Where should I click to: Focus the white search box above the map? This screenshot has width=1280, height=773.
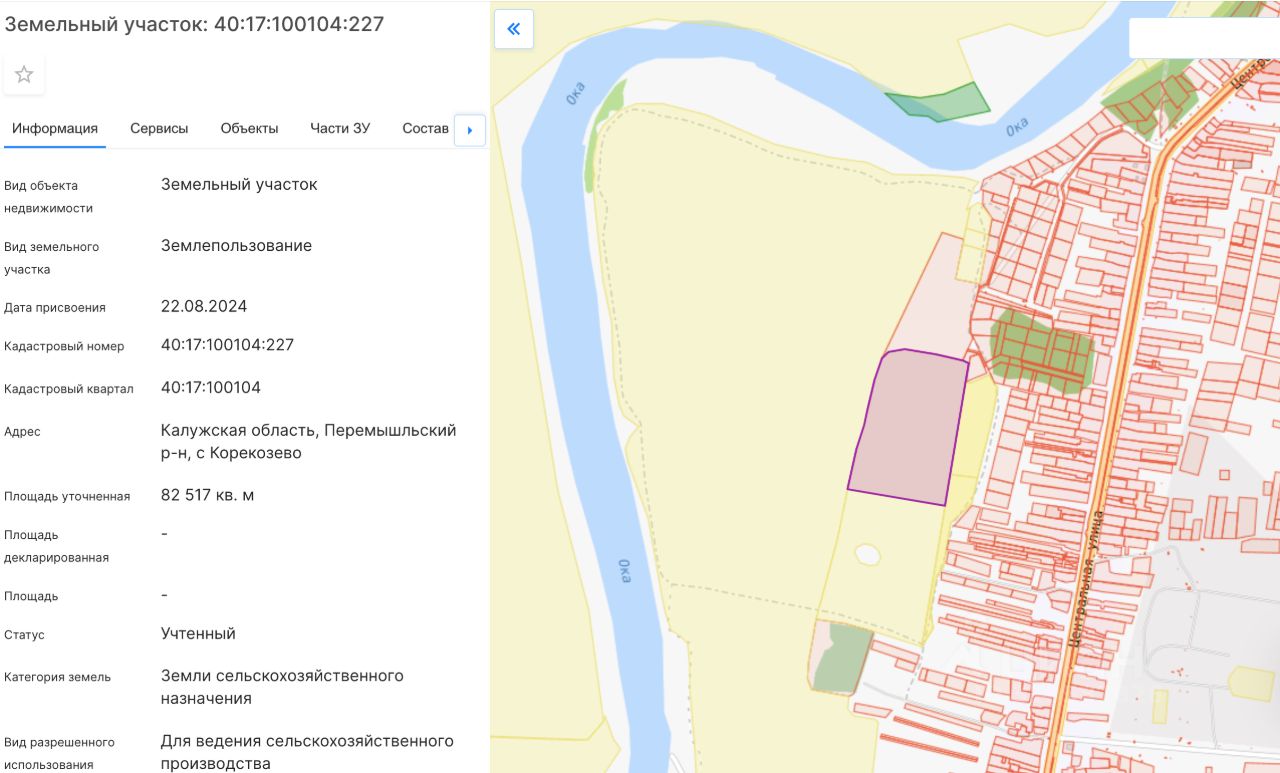pyautogui.click(x=1204, y=39)
